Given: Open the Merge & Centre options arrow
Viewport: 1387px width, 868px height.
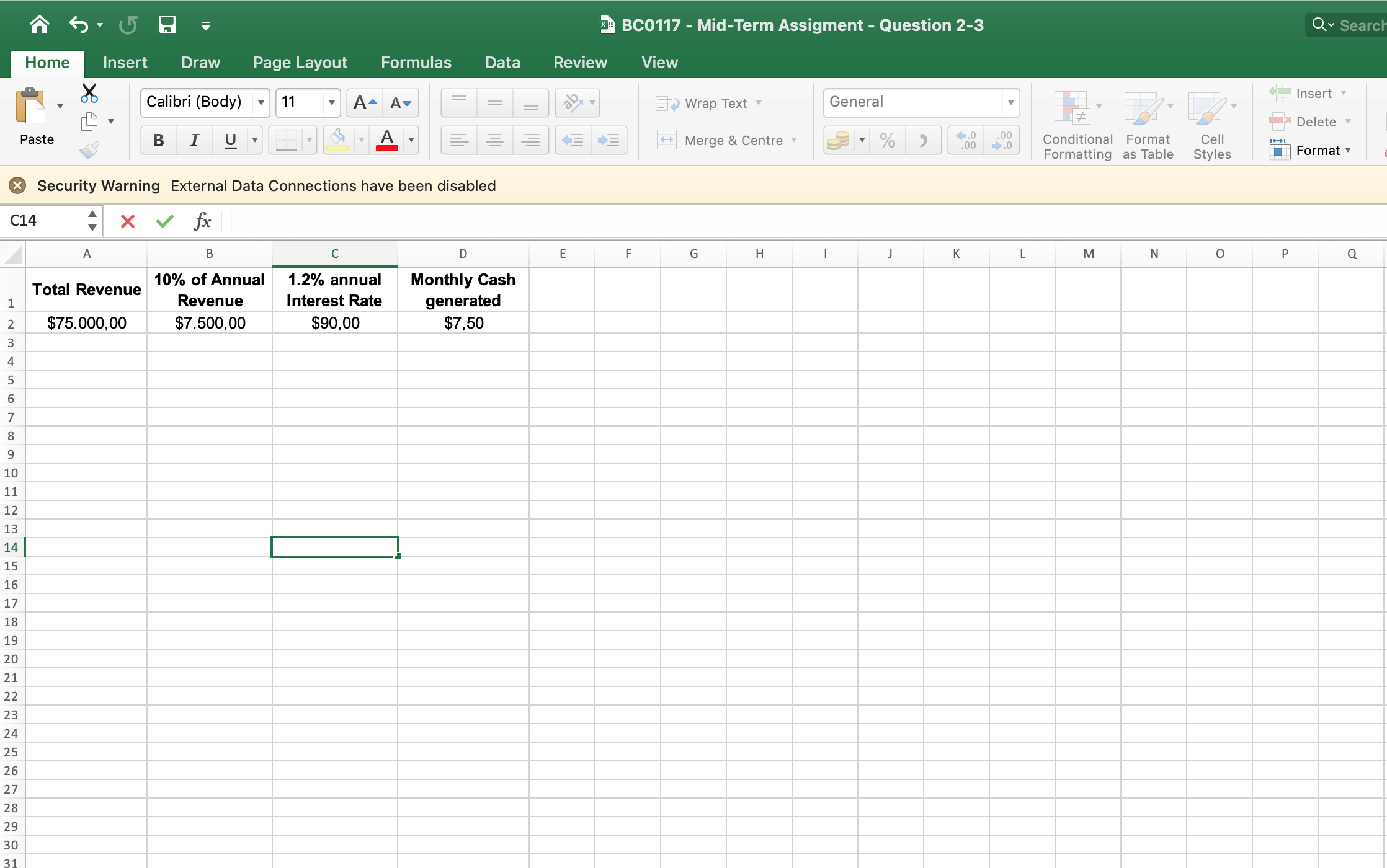Looking at the screenshot, I should click(794, 140).
